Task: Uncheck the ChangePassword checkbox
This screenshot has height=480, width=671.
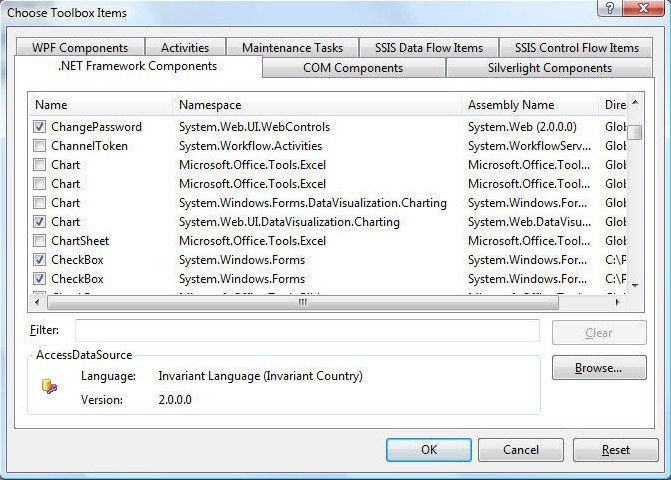Action: point(39,127)
